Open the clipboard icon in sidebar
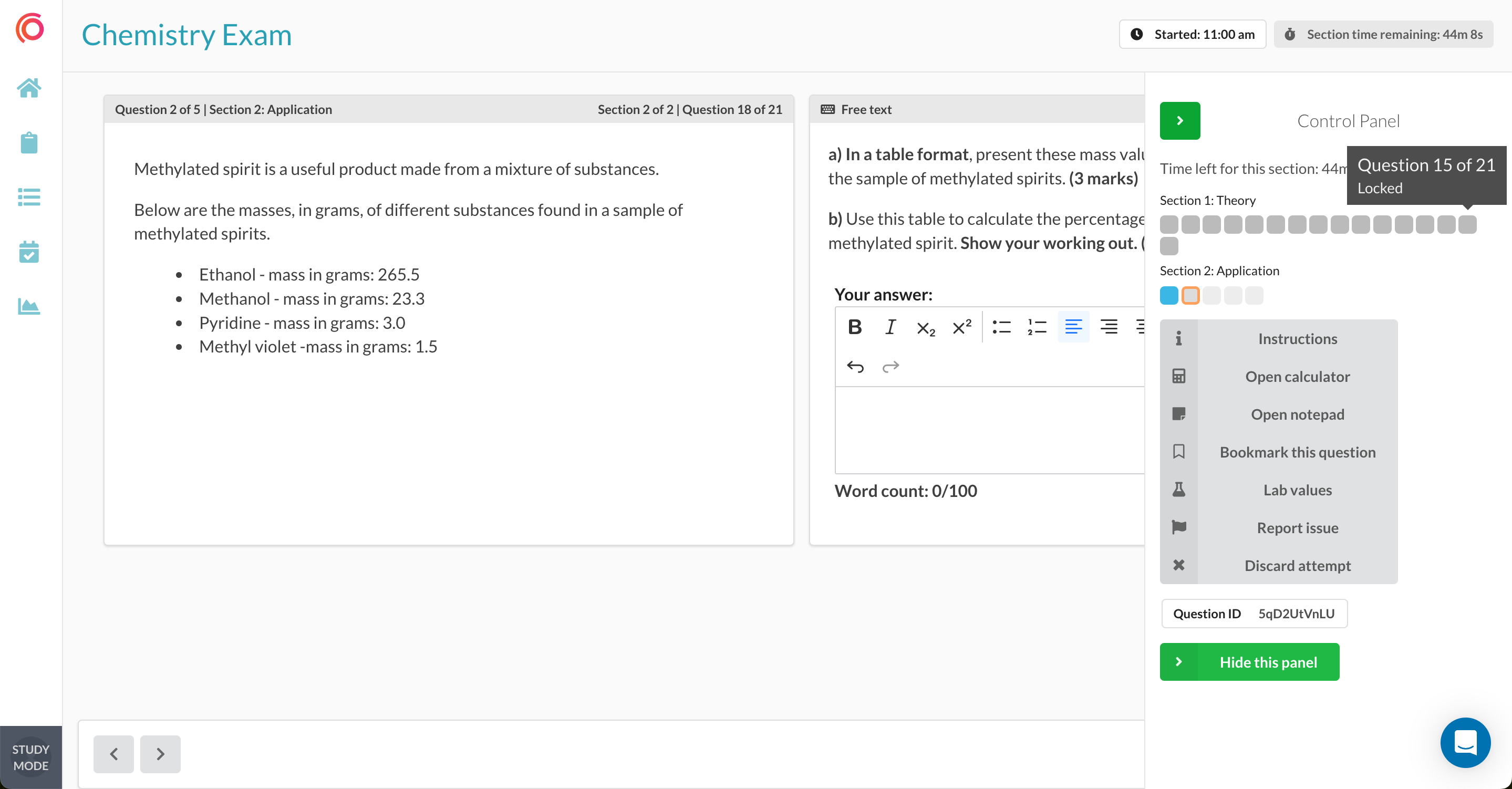 click(x=29, y=143)
